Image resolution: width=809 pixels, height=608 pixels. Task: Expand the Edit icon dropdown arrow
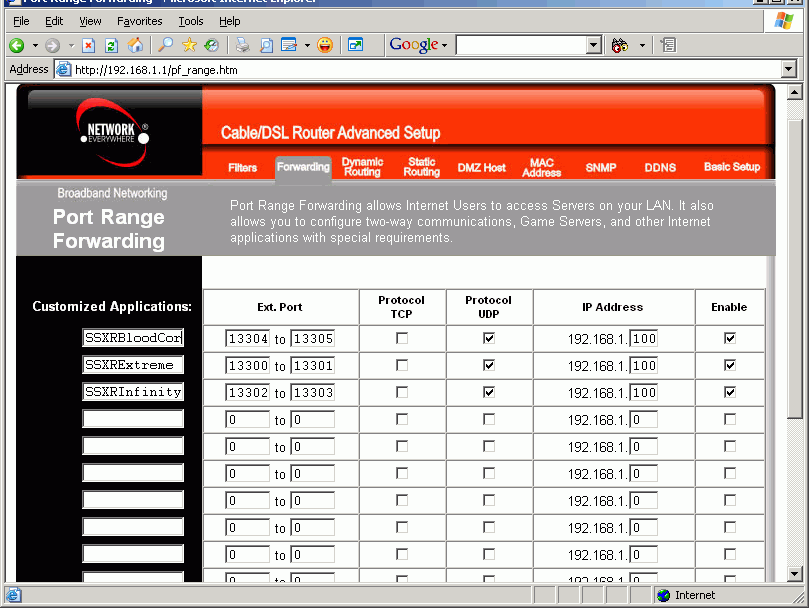(307, 45)
